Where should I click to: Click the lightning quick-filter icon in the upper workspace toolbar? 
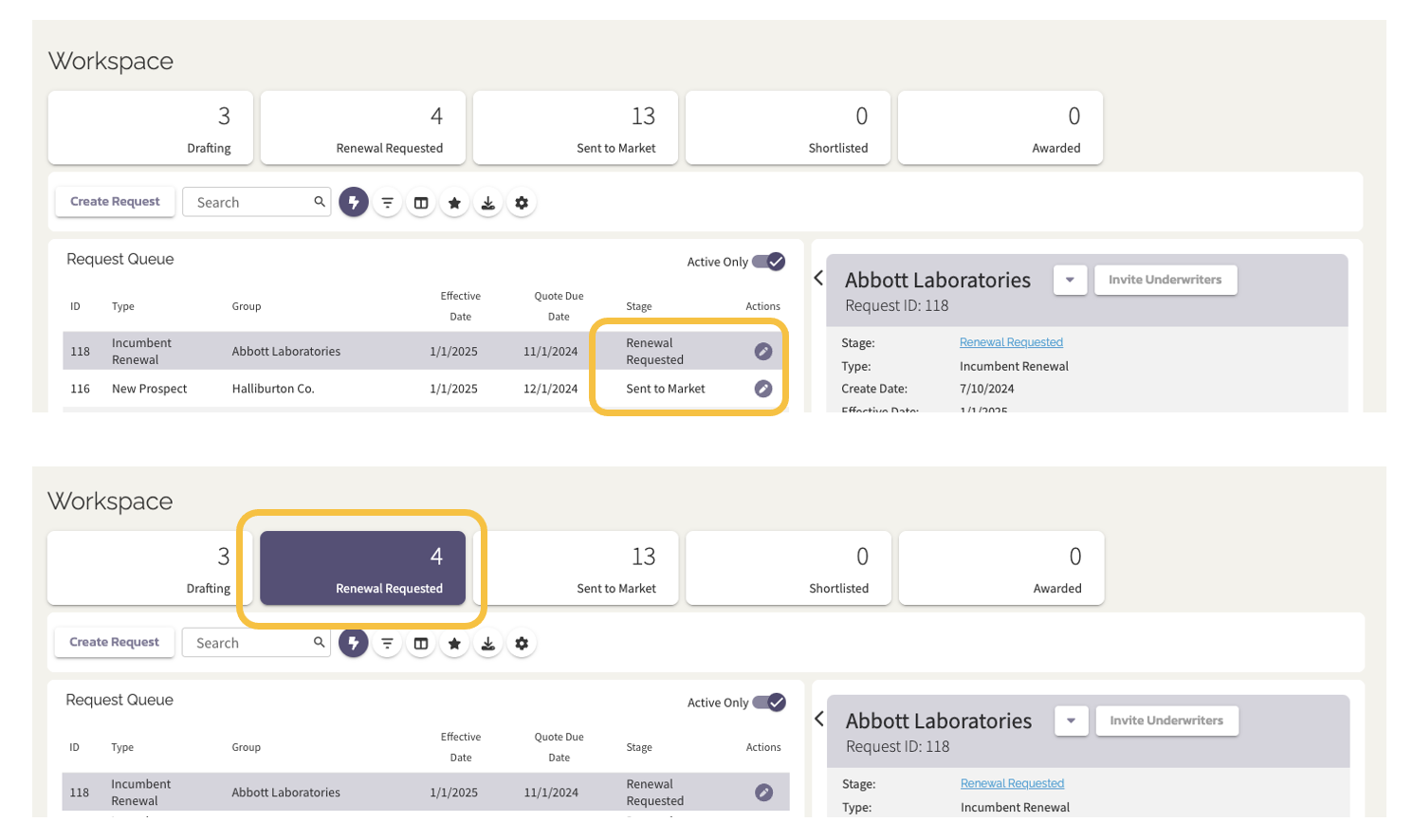pos(354,202)
